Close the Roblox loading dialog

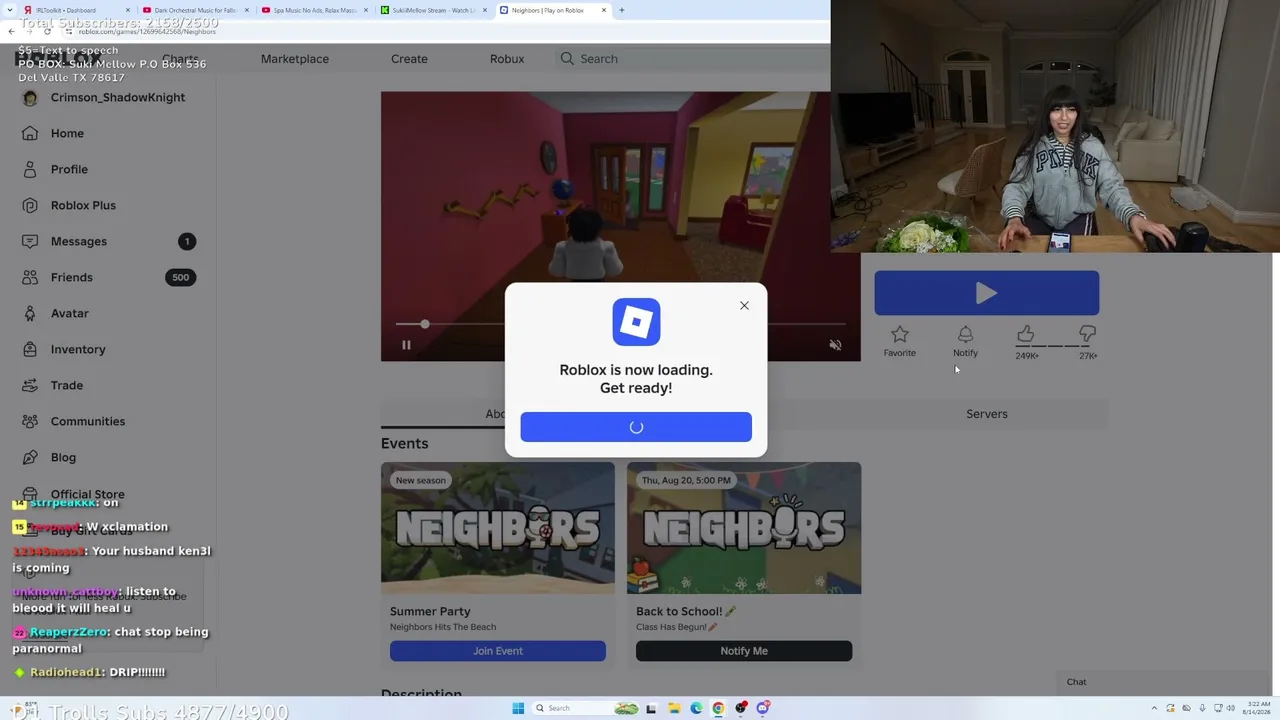(x=744, y=305)
